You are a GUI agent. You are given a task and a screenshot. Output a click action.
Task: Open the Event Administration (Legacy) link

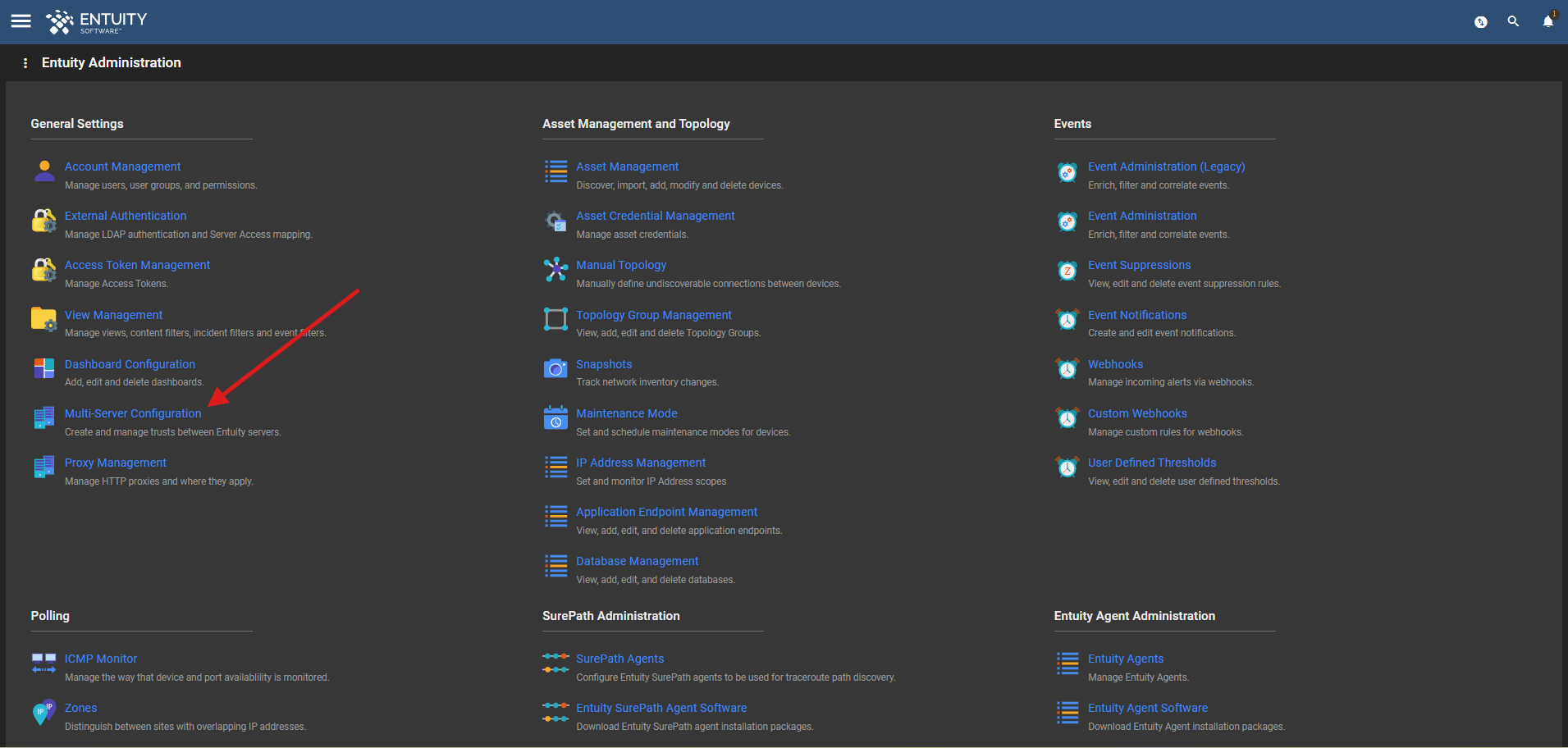coord(1167,166)
